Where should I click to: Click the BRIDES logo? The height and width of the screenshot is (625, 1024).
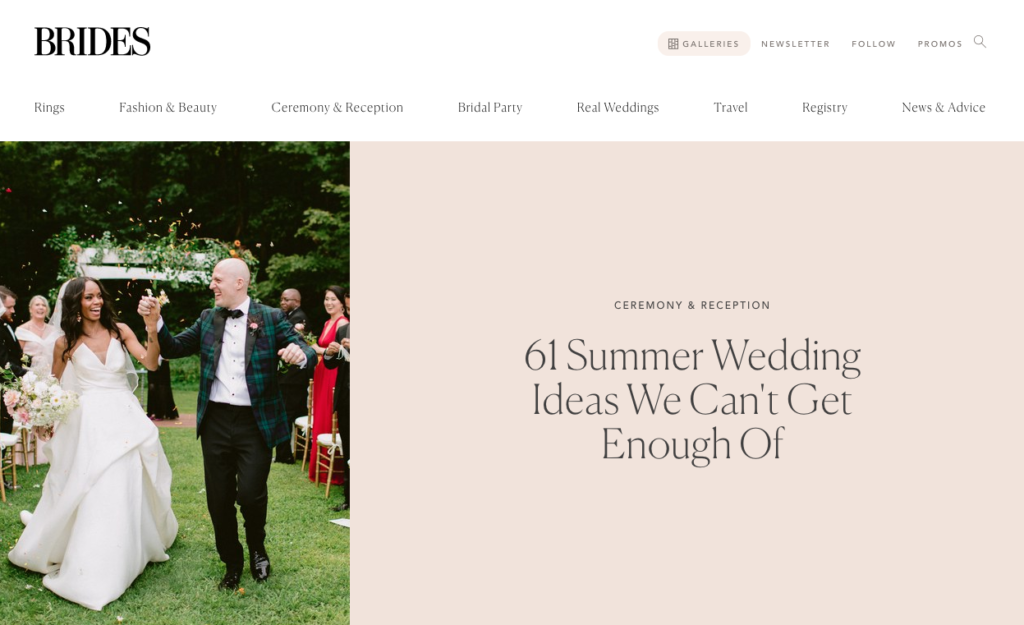pos(92,42)
